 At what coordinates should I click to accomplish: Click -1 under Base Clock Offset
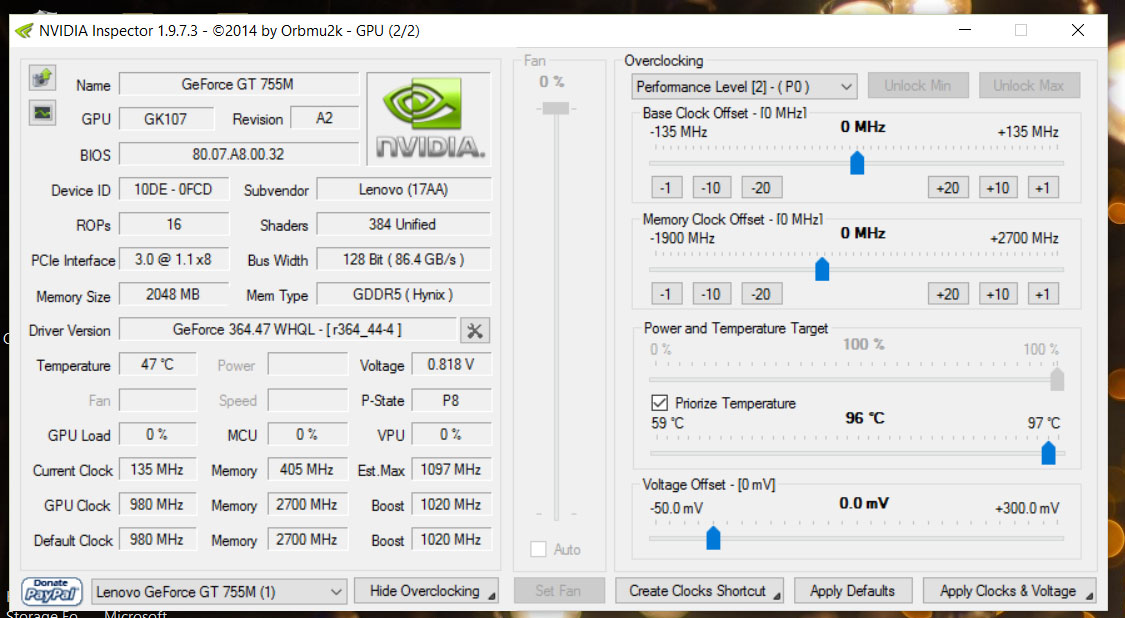(665, 188)
